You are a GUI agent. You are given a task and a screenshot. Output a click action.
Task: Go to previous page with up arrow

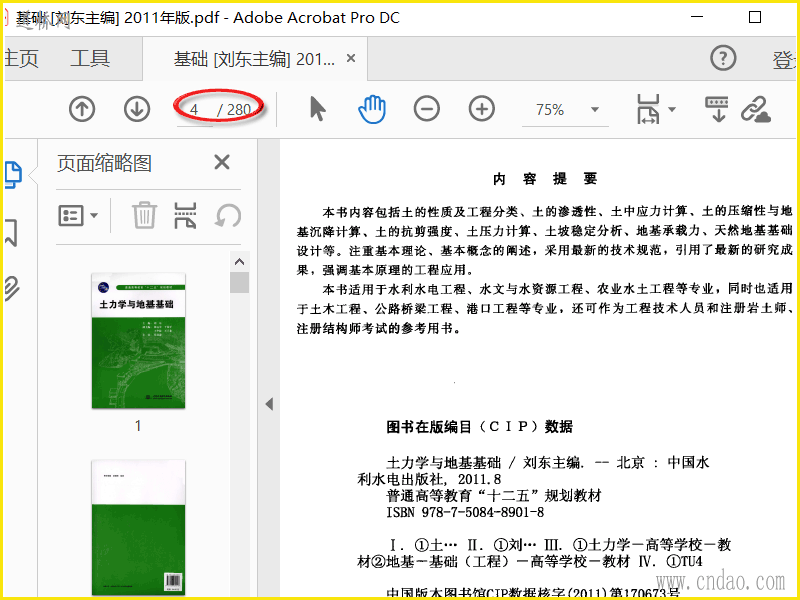point(82,109)
